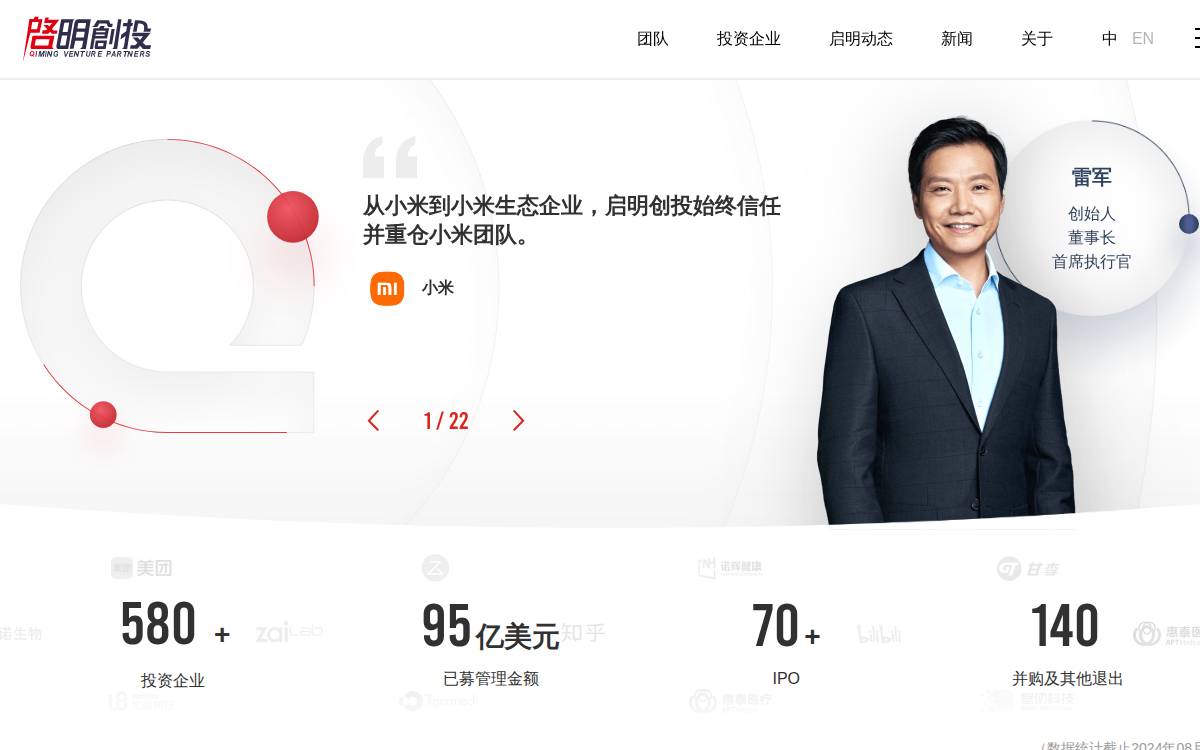1200x750 pixels.
Task: Open the 团队 menu item
Action: click(x=653, y=39)
